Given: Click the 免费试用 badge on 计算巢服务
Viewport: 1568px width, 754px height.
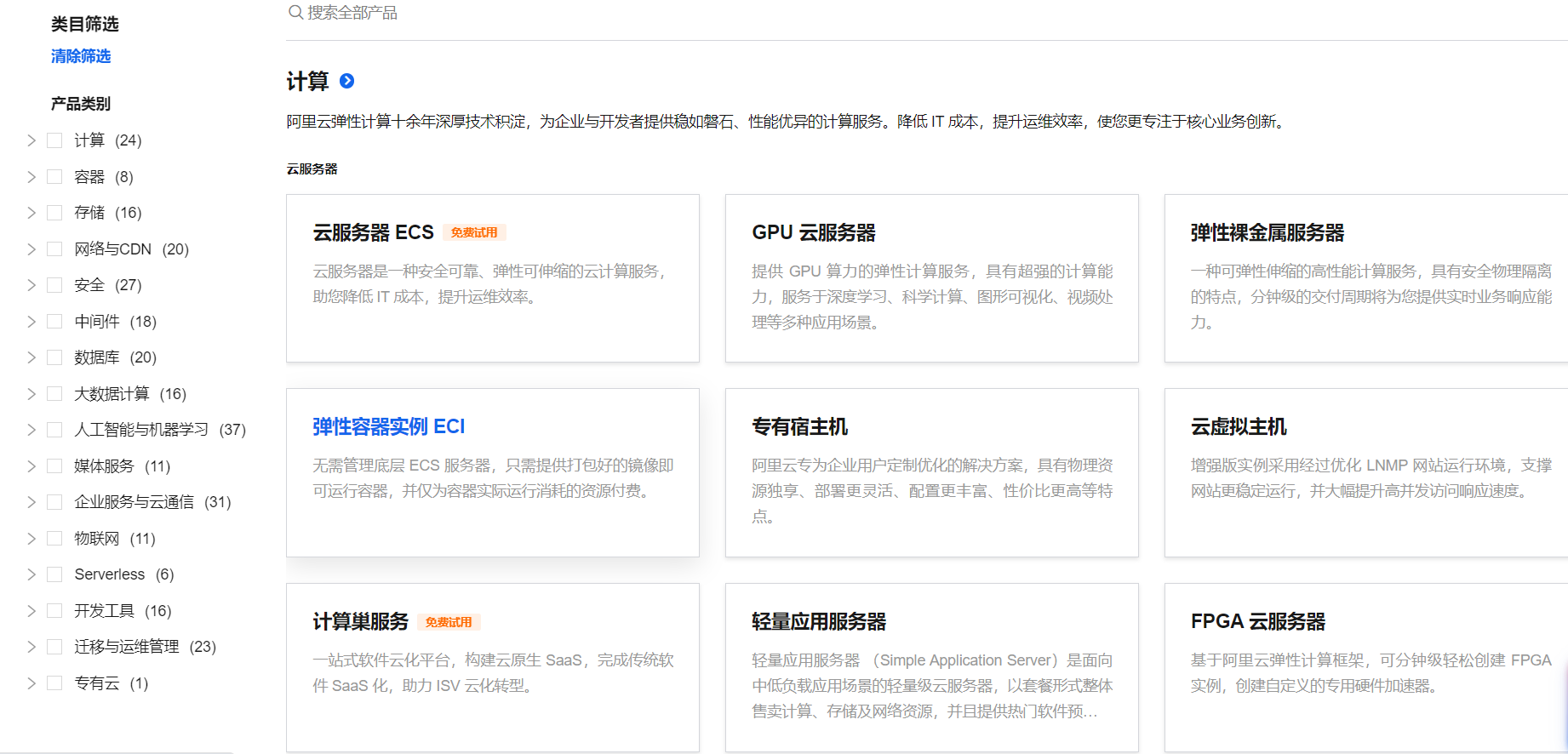Looking at the screenshot, I should point(449,622).
